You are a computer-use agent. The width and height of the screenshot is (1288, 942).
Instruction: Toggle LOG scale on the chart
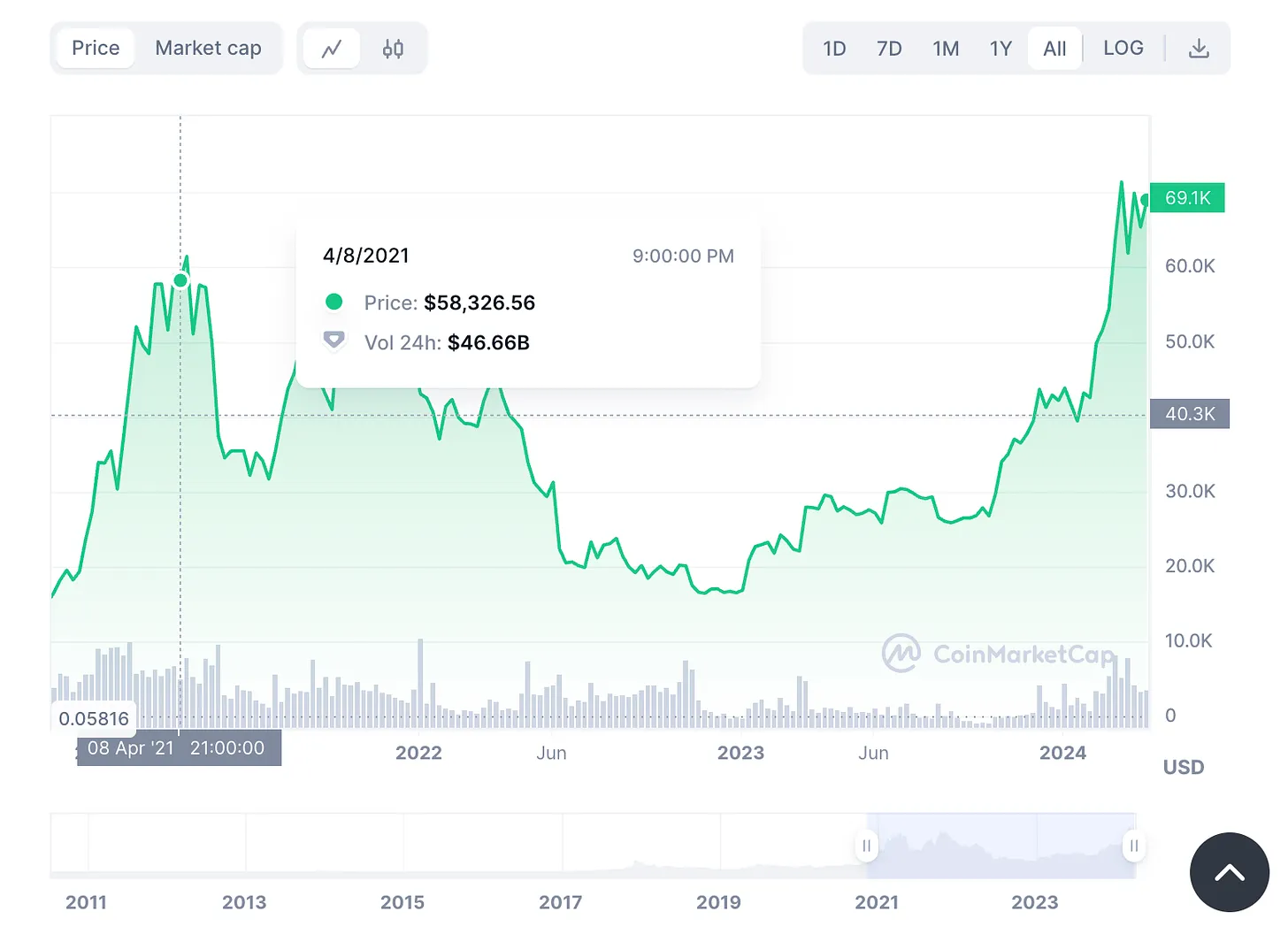pos(1123,49)
